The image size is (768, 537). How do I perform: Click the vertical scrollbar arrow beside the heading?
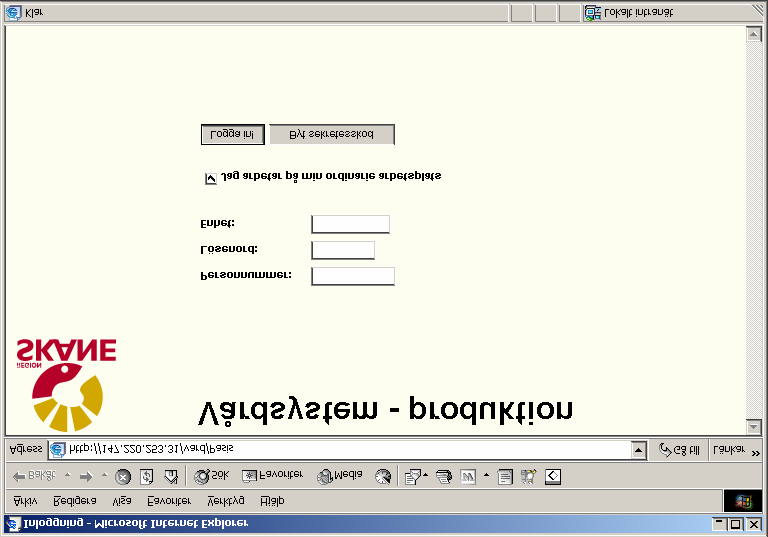pyautogui.click(x=754, y=427)
